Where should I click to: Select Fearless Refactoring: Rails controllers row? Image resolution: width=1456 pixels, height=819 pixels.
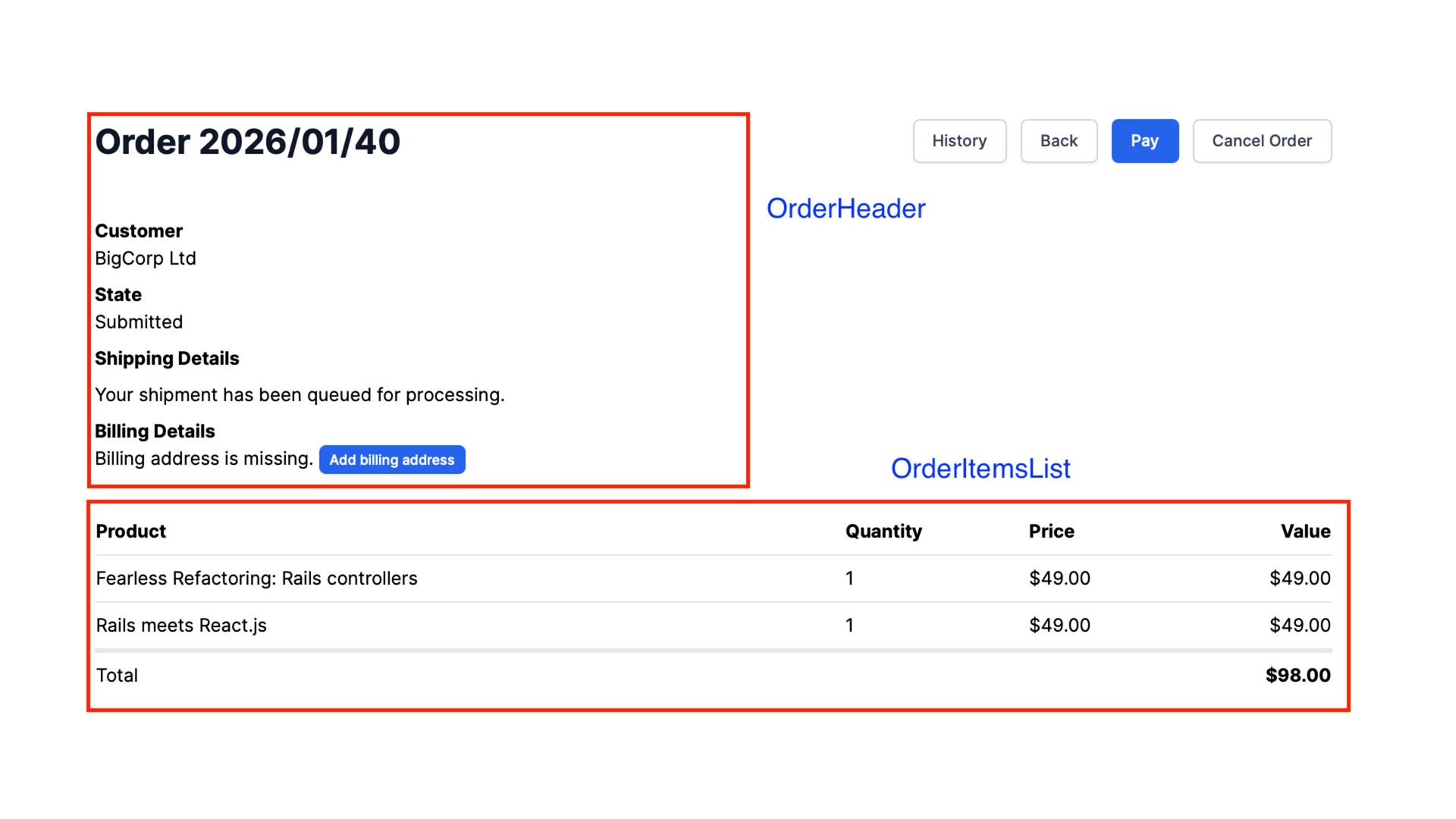256,579
